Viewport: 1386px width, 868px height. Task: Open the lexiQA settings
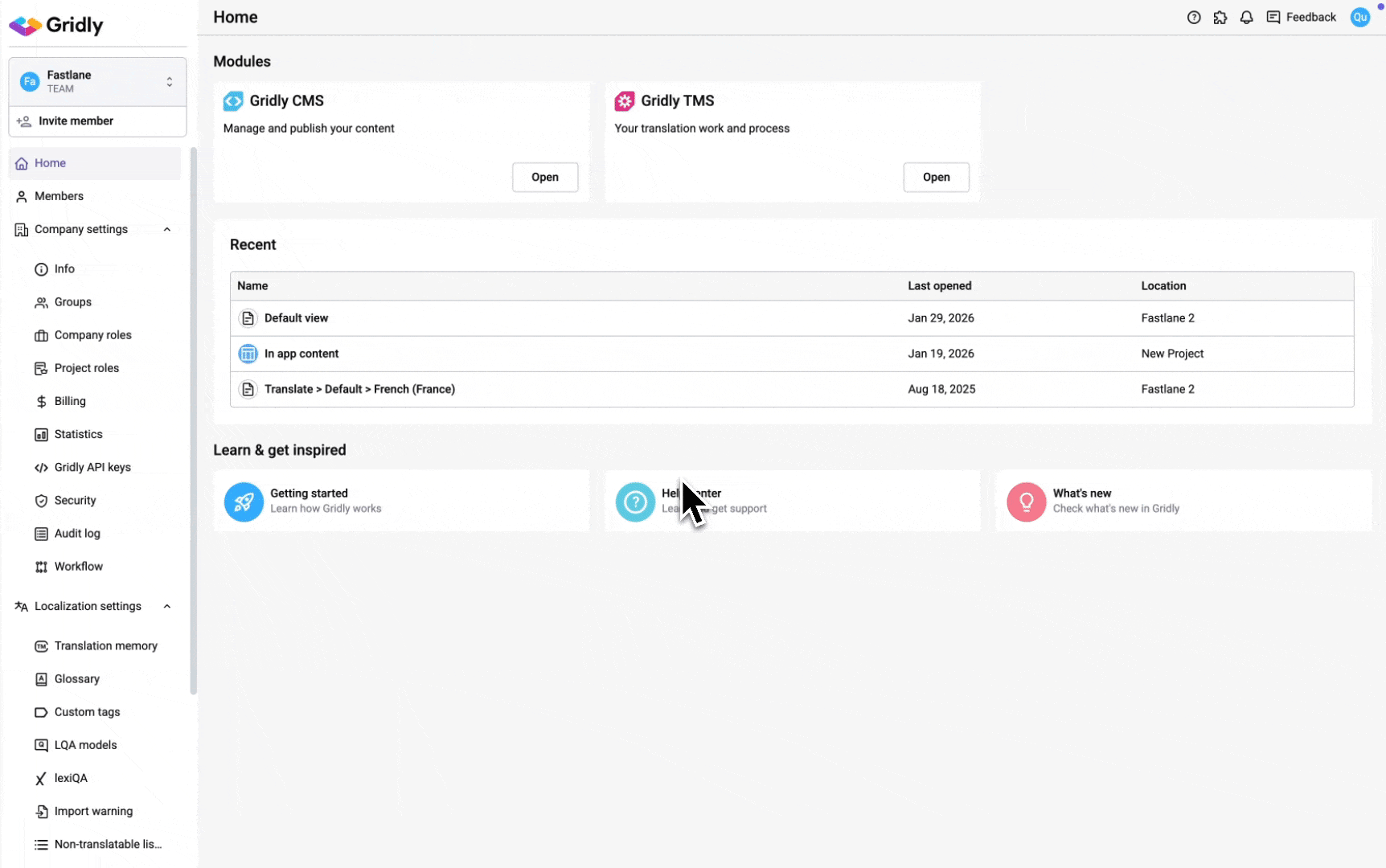(x=71, y=778)
